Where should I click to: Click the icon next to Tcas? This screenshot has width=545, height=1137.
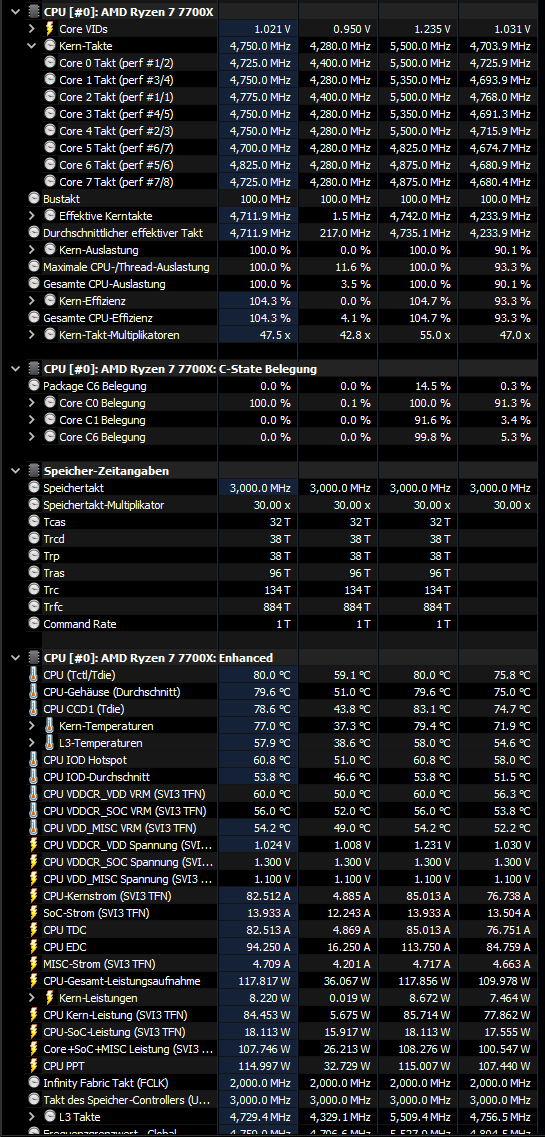click(x=33, y=521)
